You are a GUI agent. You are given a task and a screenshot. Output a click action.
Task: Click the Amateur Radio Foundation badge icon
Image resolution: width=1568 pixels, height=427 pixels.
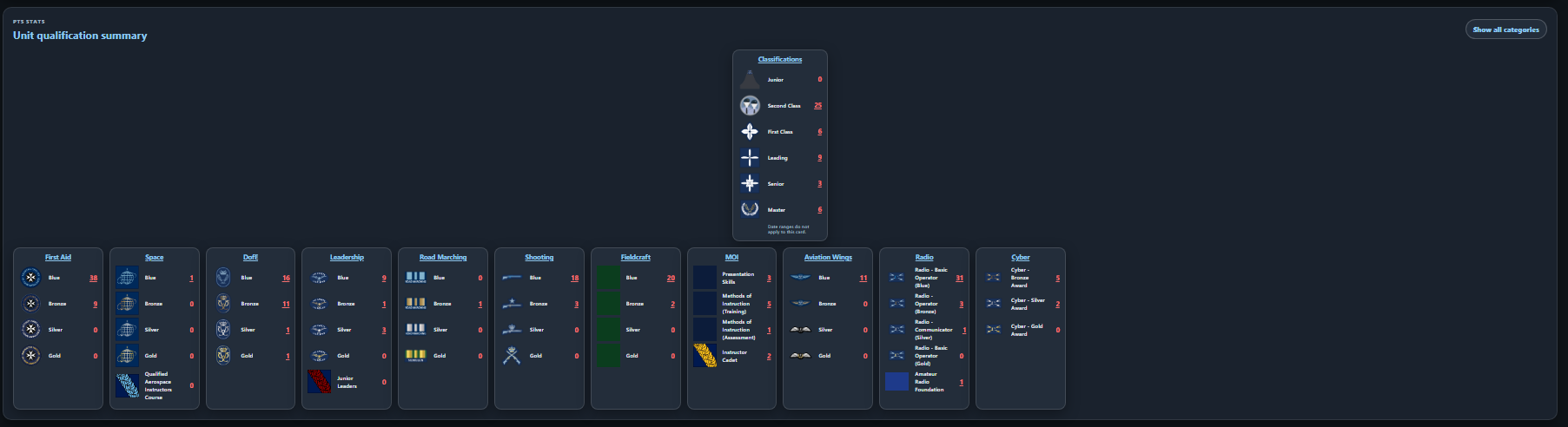896,382
